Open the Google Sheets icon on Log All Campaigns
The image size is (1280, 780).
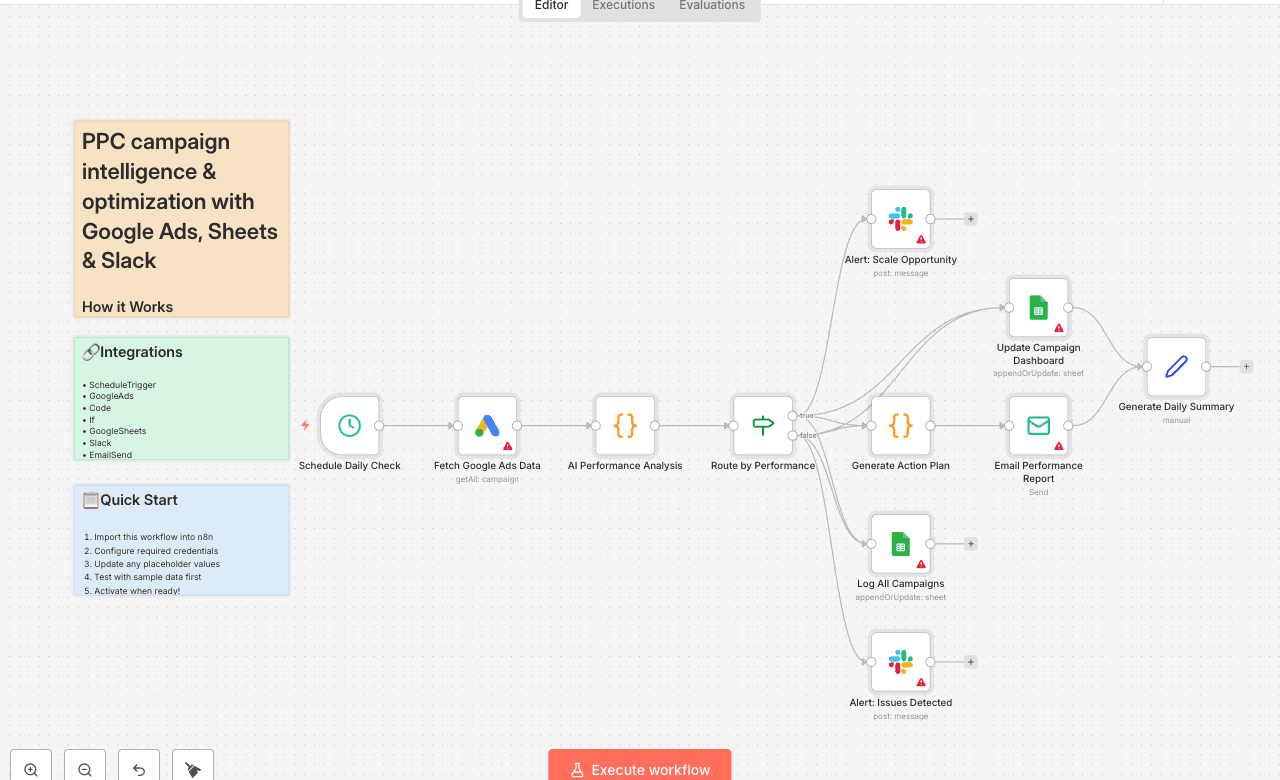click(x=900, y=544)
